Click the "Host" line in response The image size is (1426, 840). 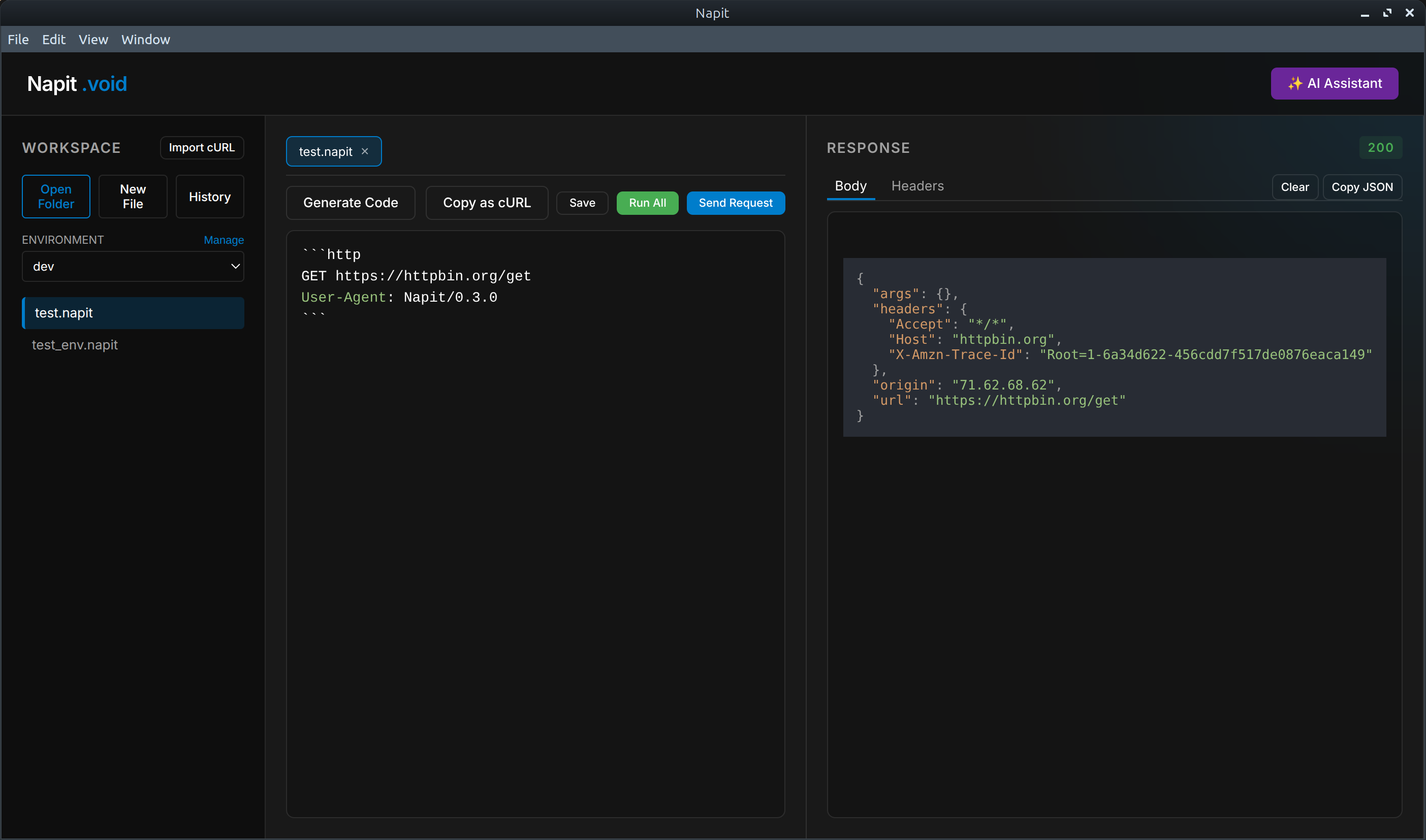975,339
